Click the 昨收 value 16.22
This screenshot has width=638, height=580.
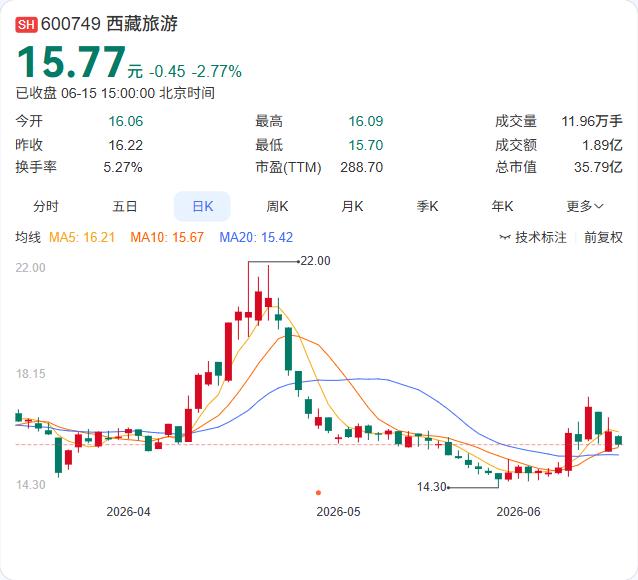point(126,145)
